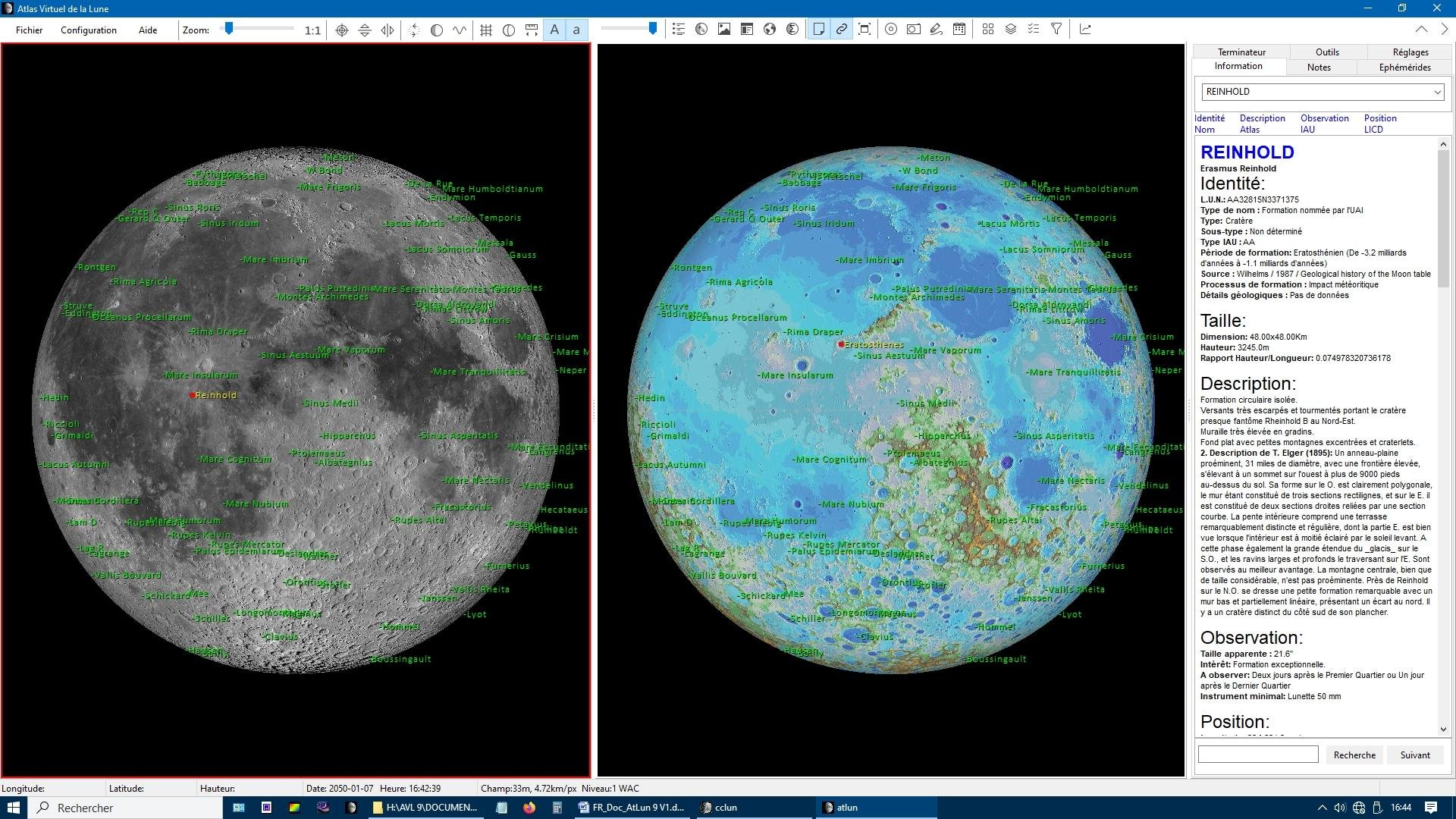Image resolution: width=1456 pixels, height=819 pixels.
Task: Switch to the Ephémérides tab
Action: click(1404, 67)
